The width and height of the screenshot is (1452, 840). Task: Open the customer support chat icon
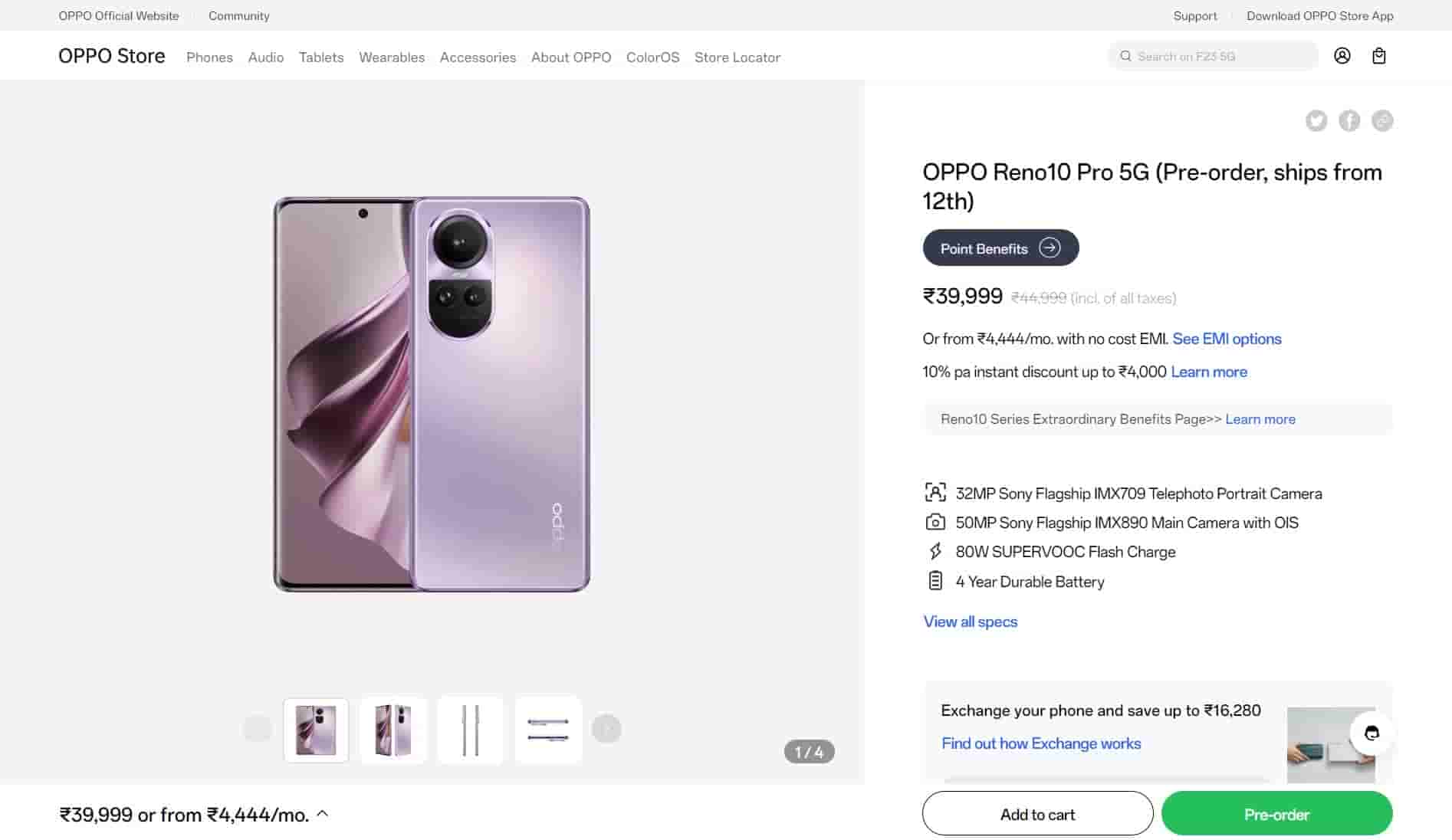[x=1372, y=733]
